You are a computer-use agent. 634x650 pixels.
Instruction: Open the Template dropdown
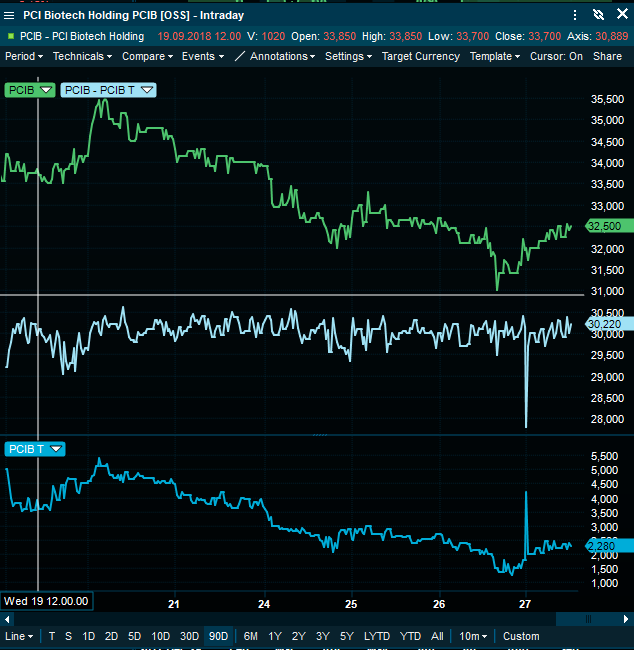[495, 56]
